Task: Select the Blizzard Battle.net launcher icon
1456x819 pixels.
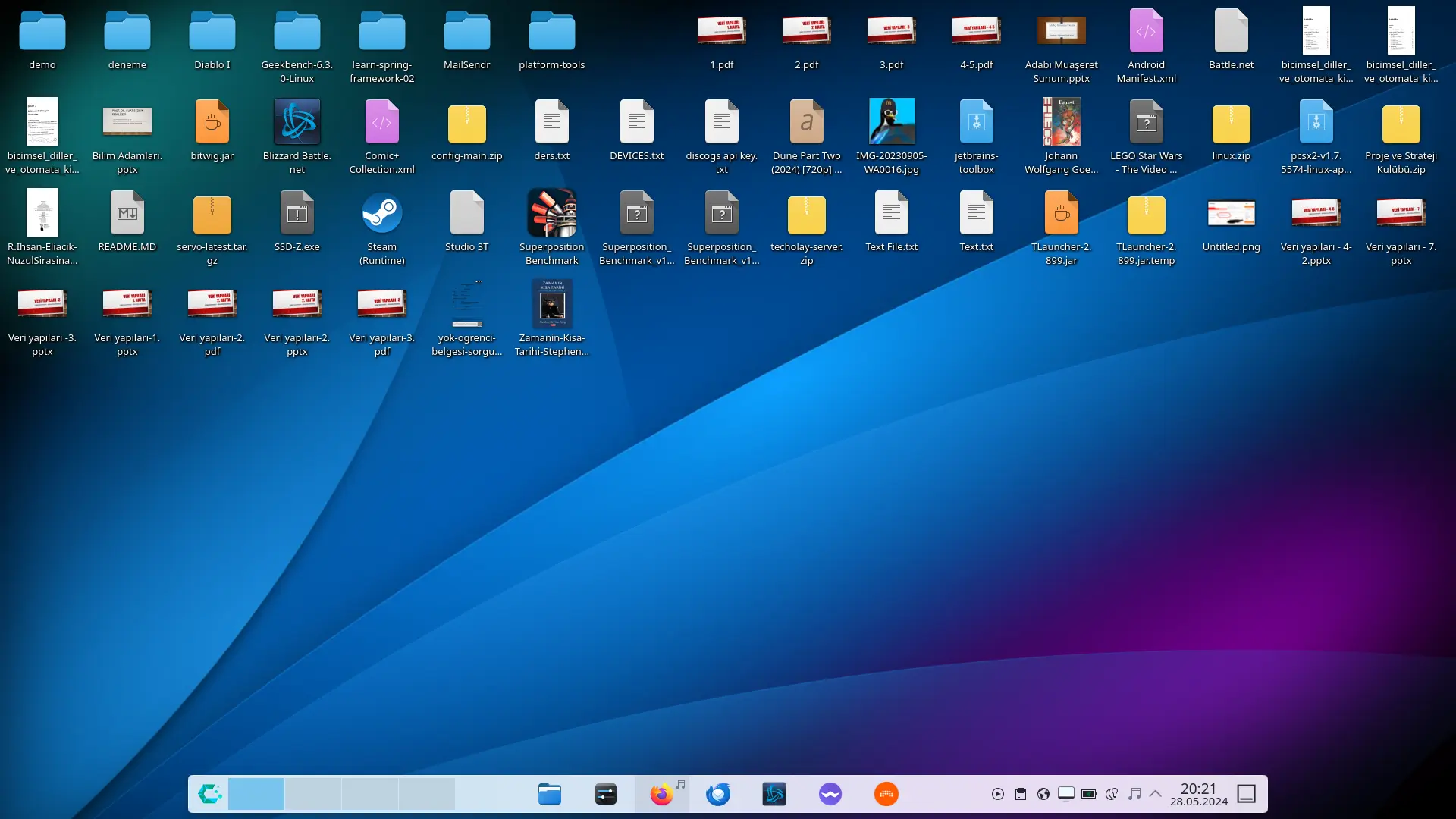Action: coord(297,137)
